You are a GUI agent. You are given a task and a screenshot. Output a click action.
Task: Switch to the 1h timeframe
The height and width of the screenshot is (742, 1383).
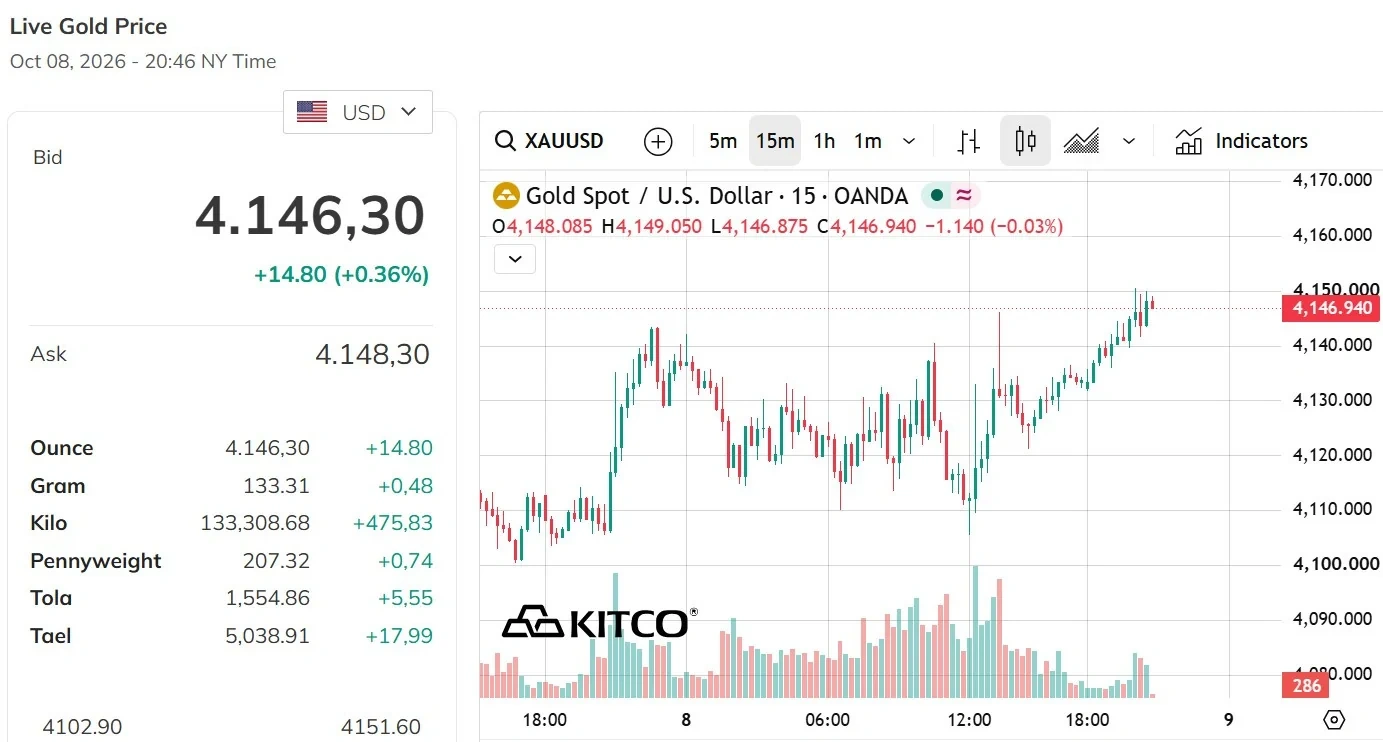point(824,141)
